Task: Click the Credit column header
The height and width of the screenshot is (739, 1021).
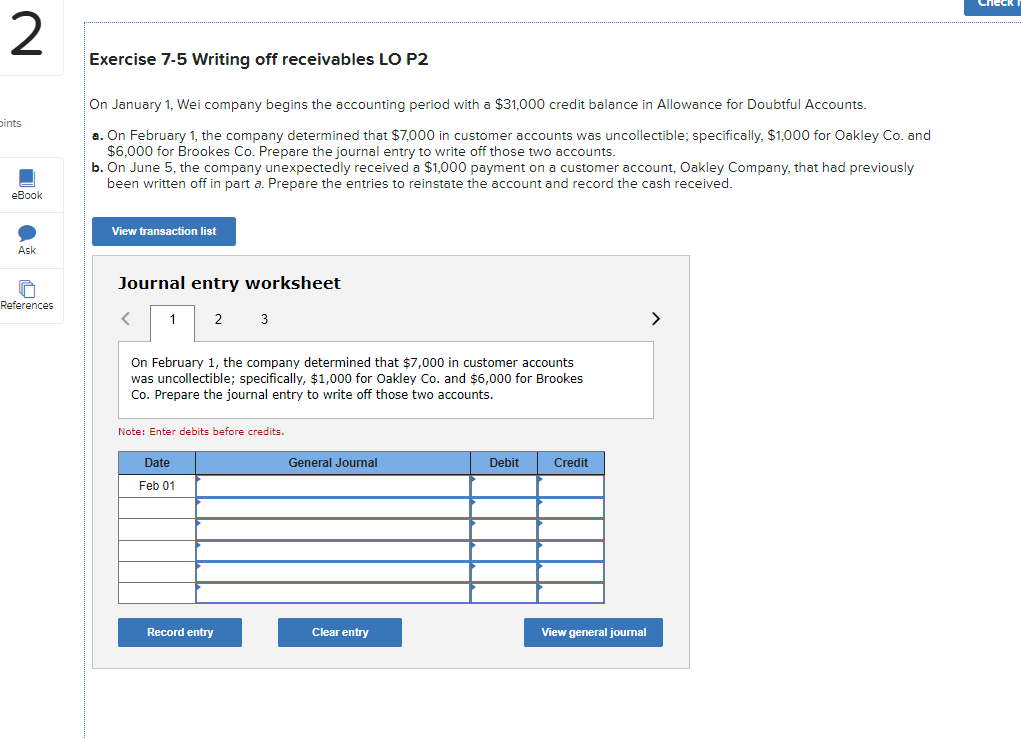Action: coord(571,463)
